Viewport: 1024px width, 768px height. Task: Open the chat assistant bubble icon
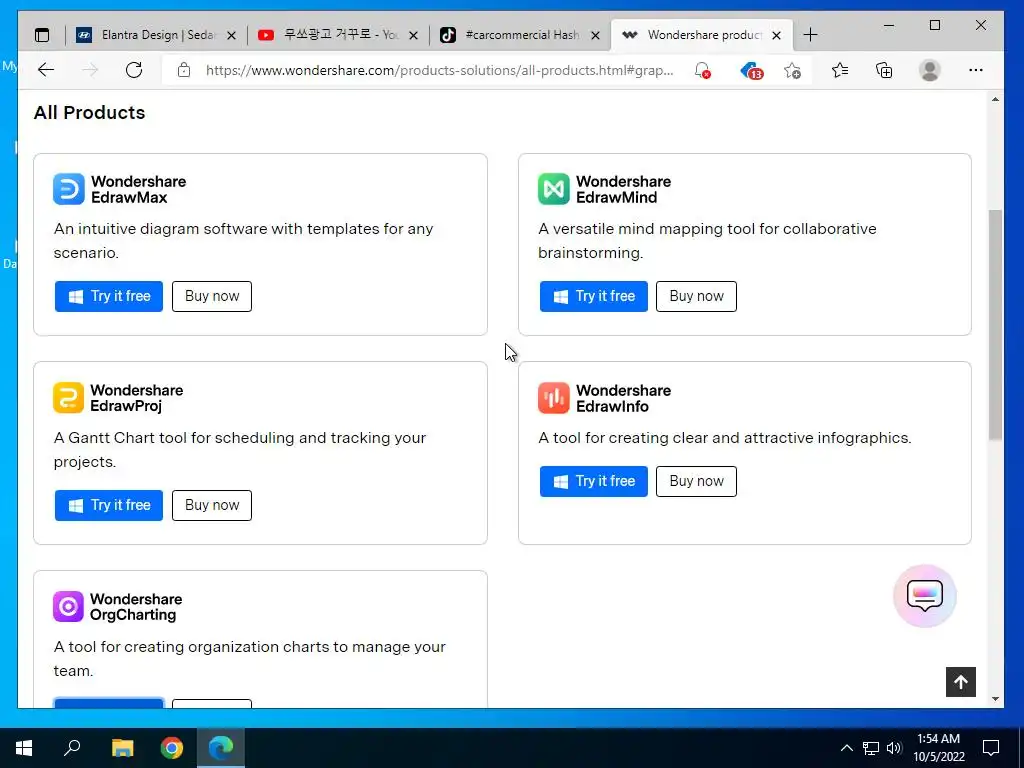925,596
